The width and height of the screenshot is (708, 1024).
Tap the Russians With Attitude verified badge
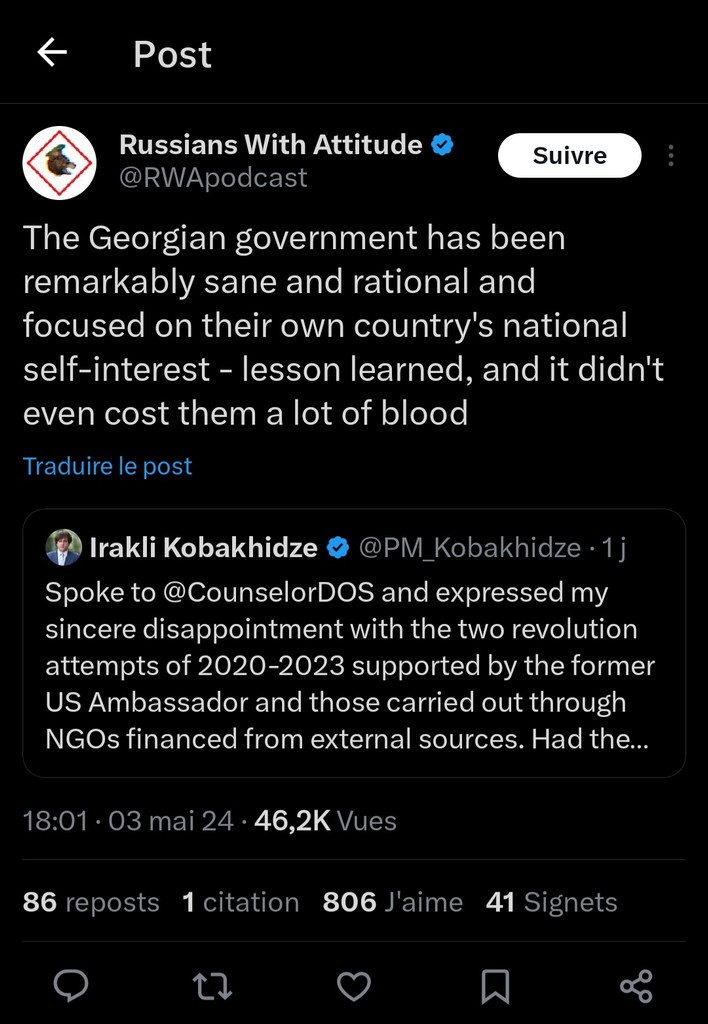click(442, 145)
